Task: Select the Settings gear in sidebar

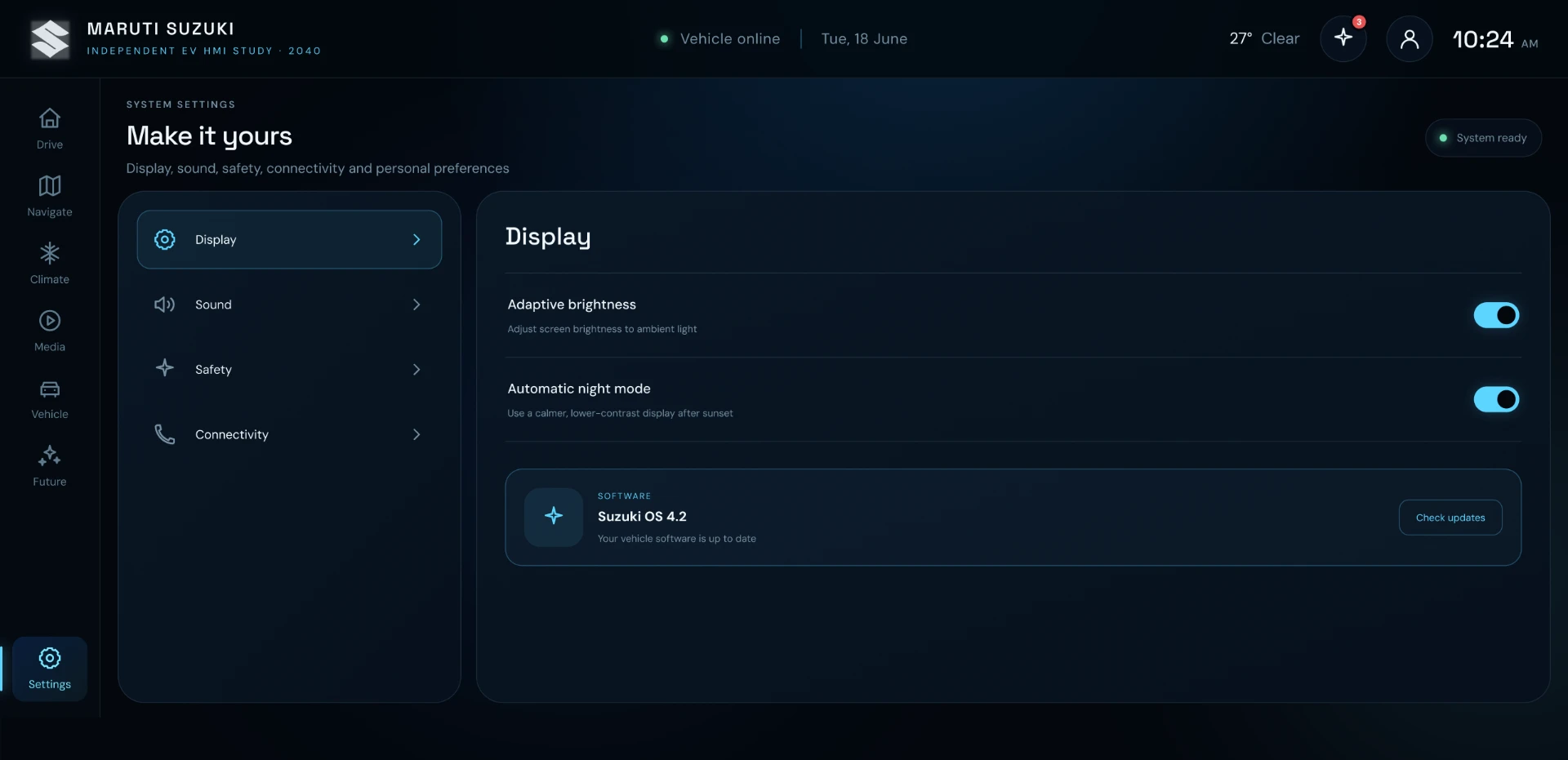Action: pos(50,669)
